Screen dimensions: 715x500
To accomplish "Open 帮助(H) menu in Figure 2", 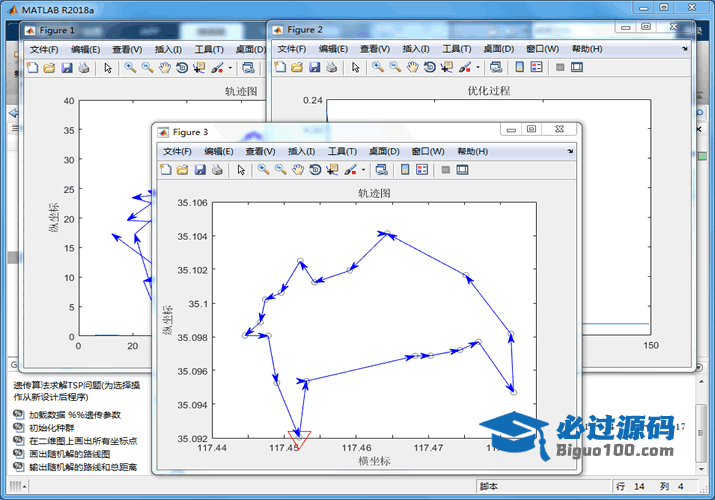I will pos(587,49).
